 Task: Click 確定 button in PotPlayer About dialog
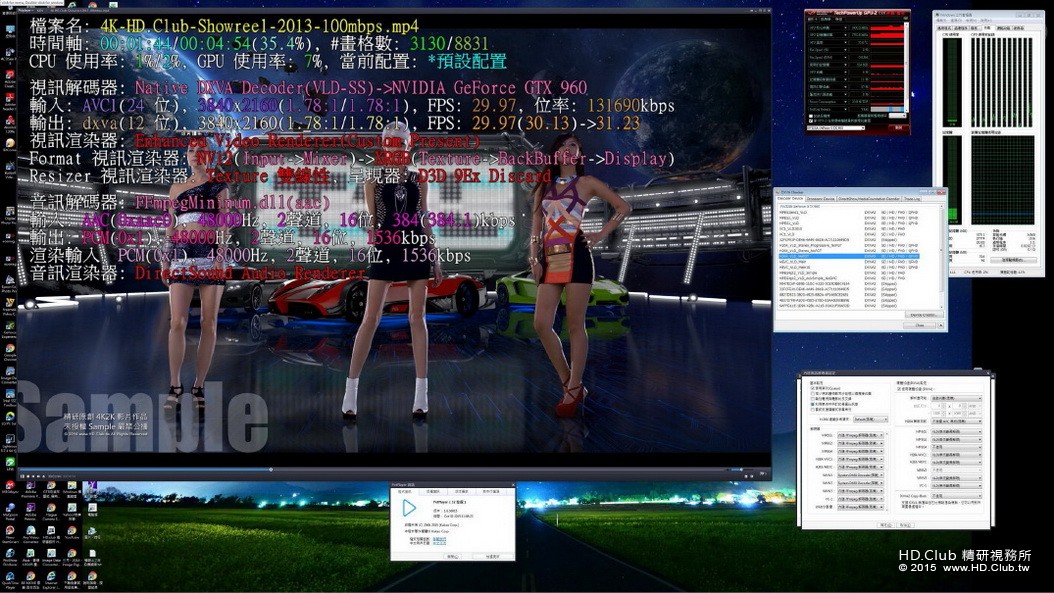(x=453, y=557)
